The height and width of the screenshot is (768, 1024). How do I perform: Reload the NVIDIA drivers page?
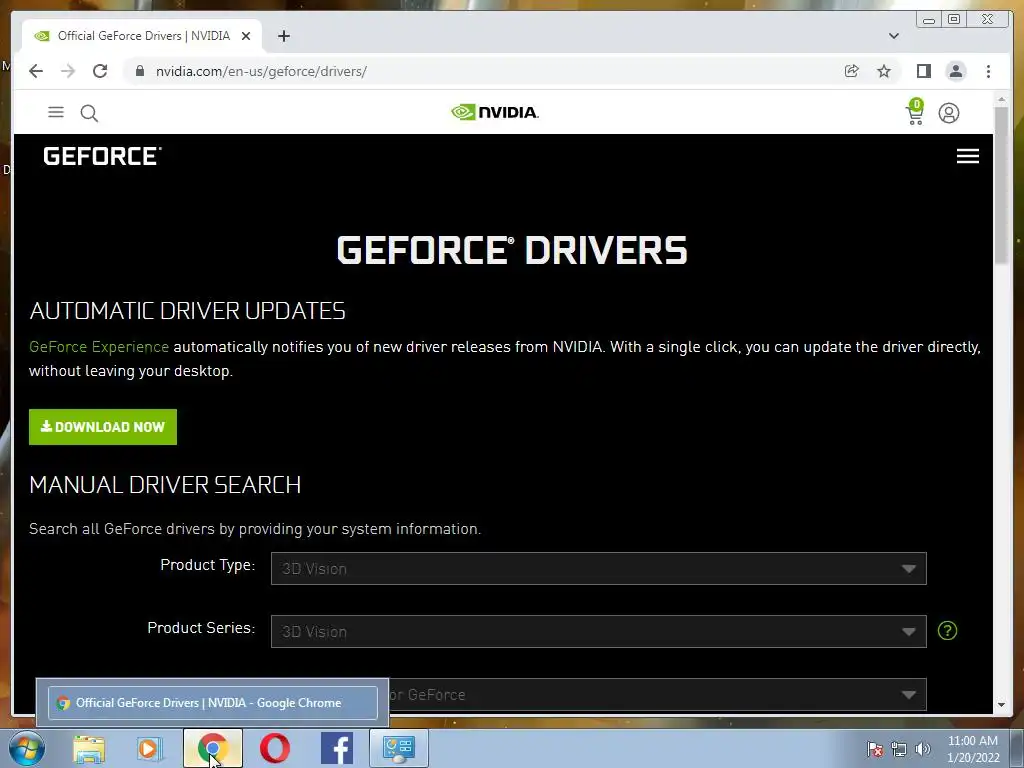(100, 71)
